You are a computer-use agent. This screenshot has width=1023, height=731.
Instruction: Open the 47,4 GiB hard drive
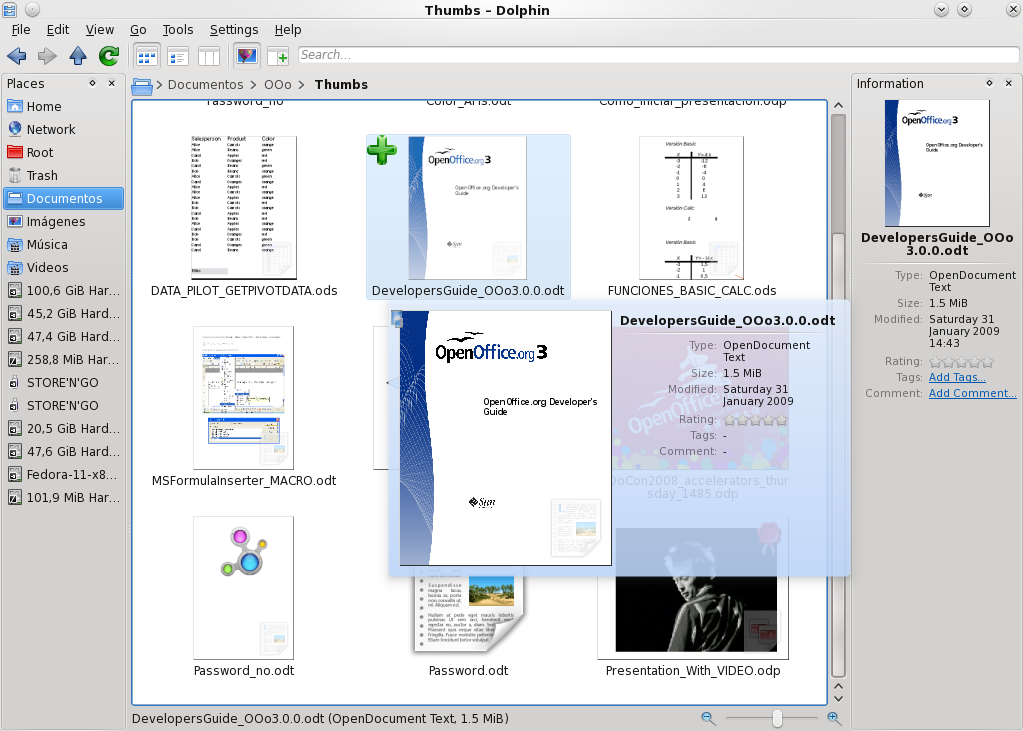pos(63,336)
